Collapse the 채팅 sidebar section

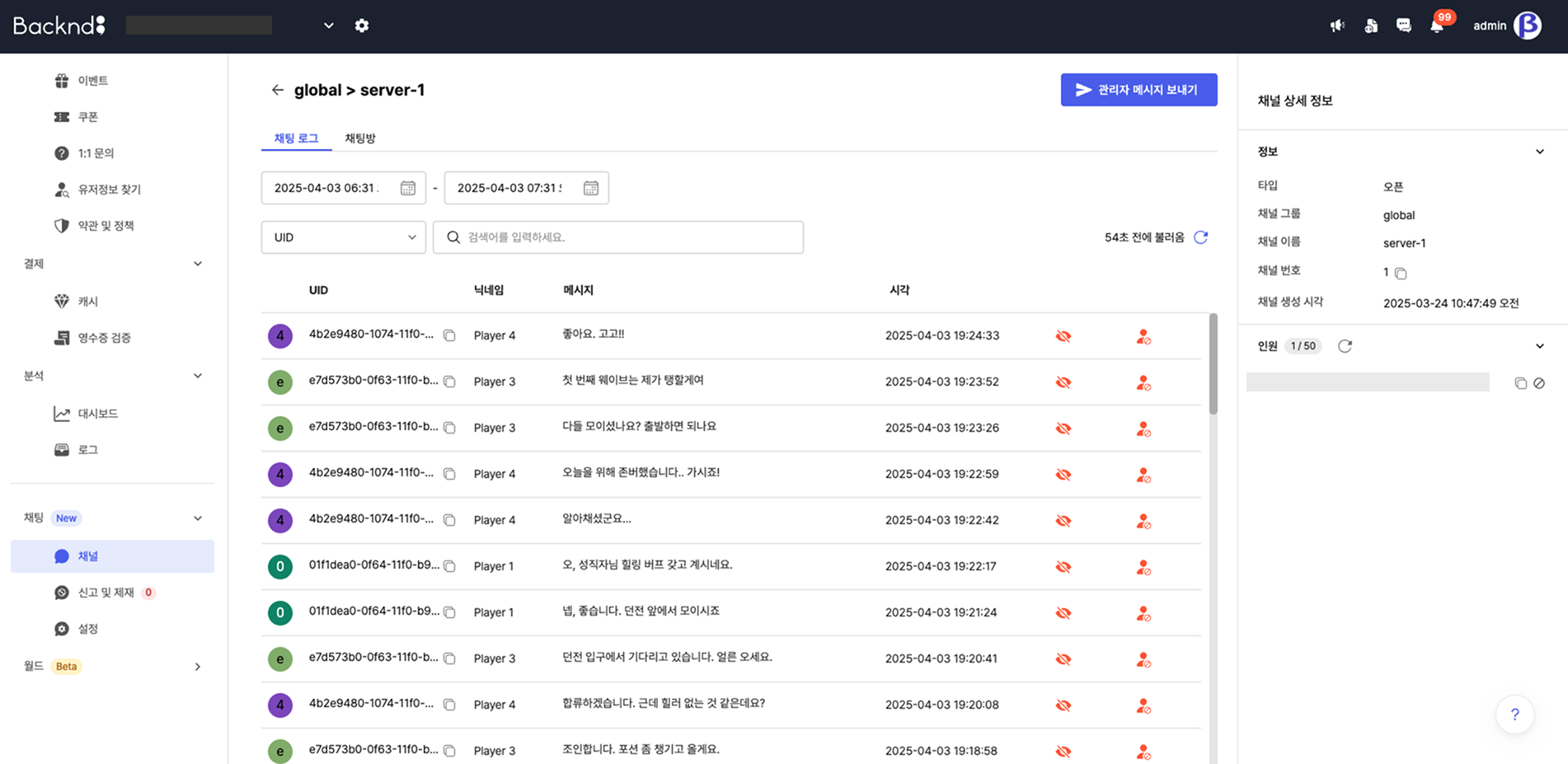(x=198, y=518)
